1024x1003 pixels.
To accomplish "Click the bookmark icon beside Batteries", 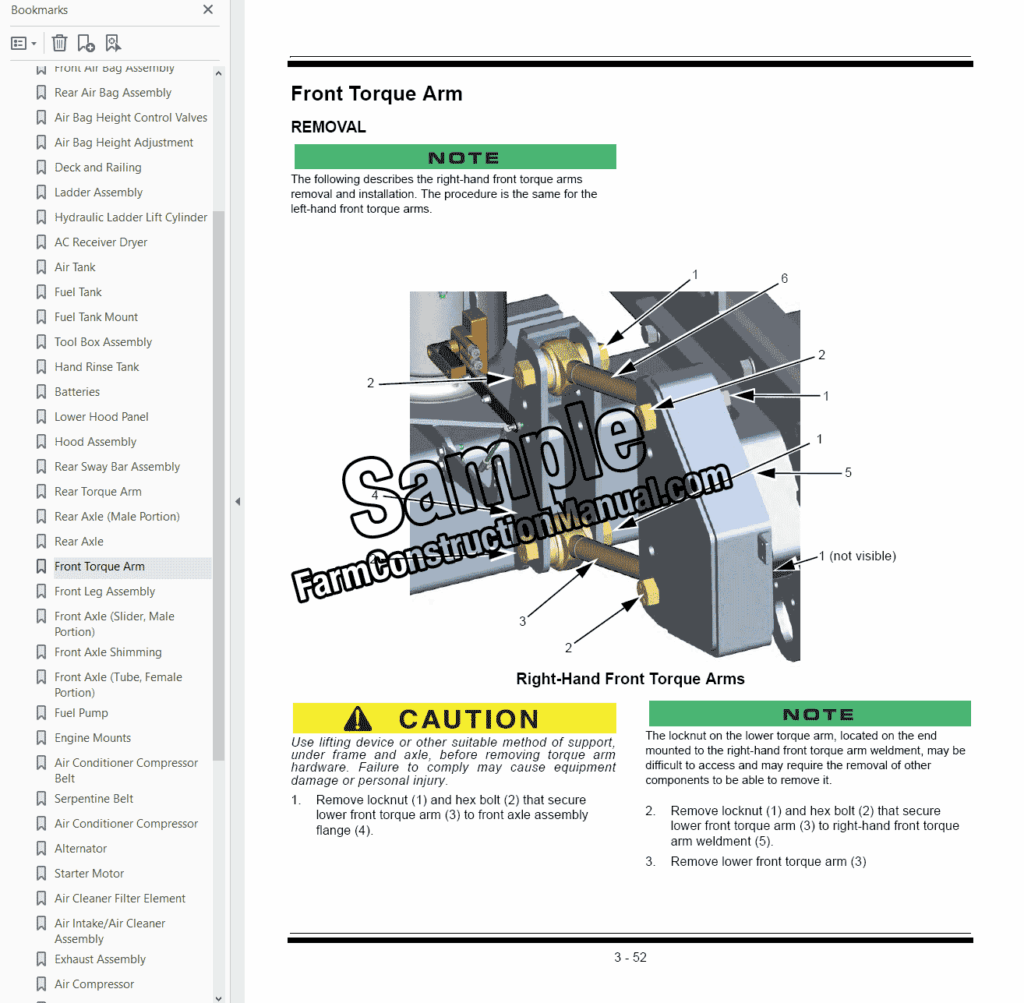I will 41,392.
